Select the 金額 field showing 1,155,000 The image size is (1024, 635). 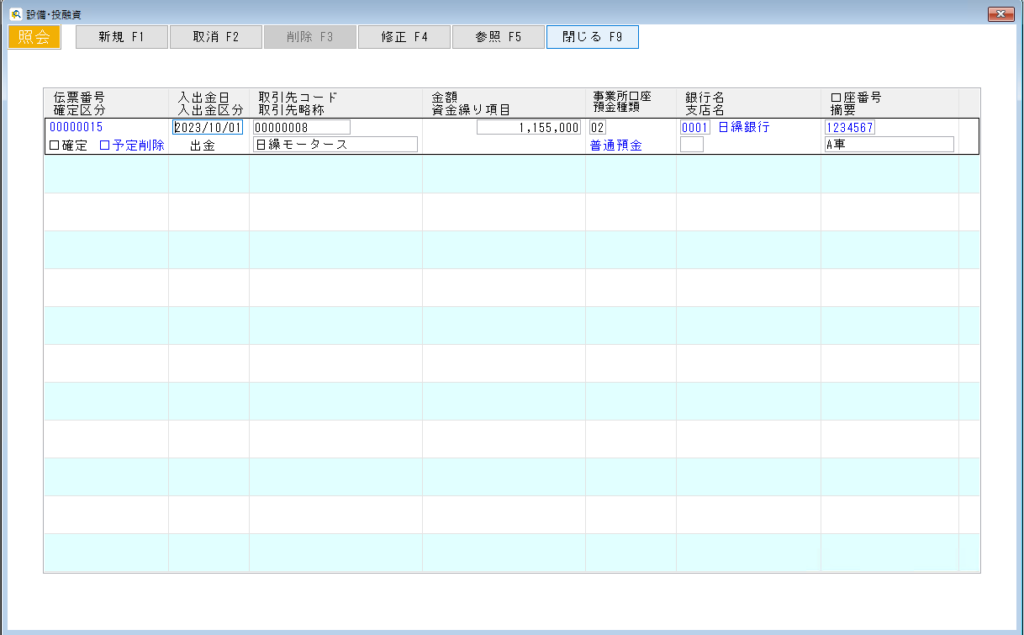[528, 127]
